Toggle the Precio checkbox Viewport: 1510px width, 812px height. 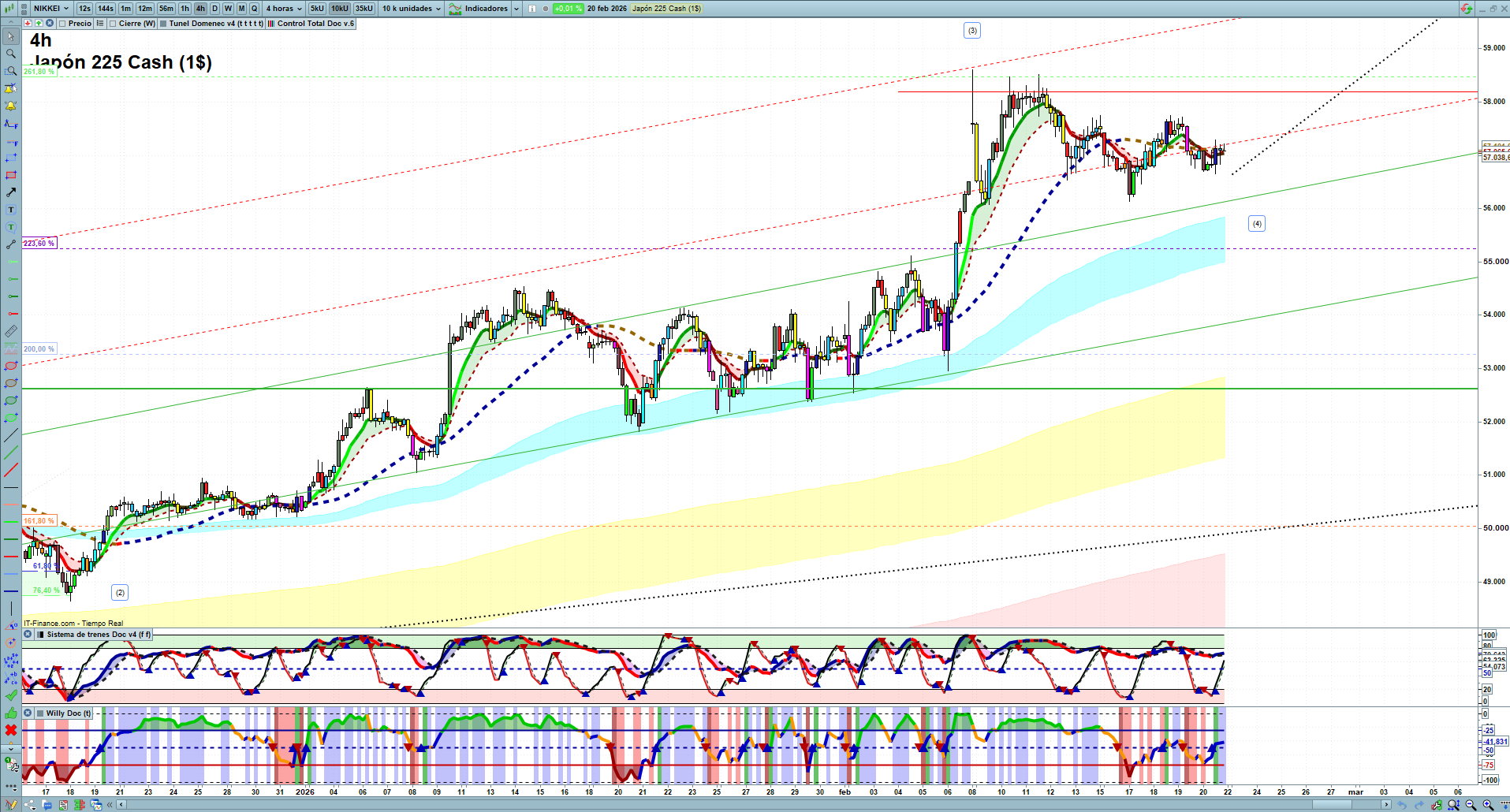(62, 24)
